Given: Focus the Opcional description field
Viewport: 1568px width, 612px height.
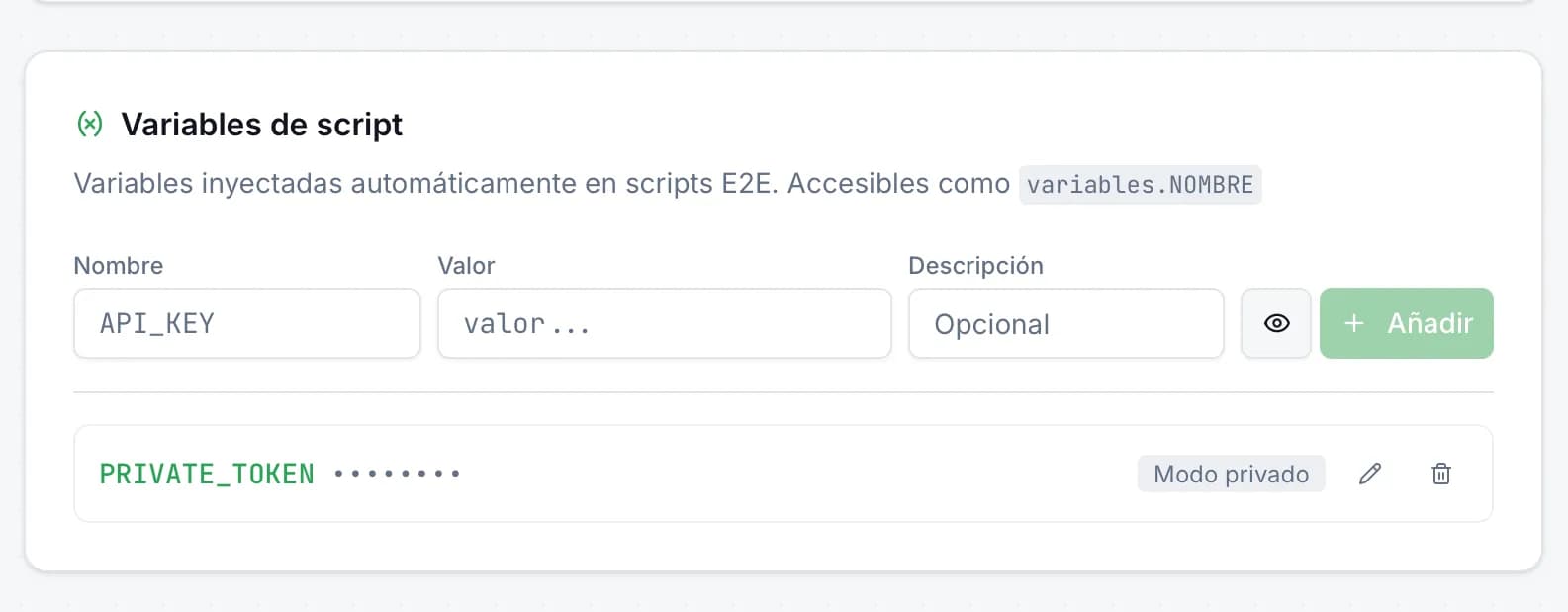Looking at the screenshot, I should 1065,323.
